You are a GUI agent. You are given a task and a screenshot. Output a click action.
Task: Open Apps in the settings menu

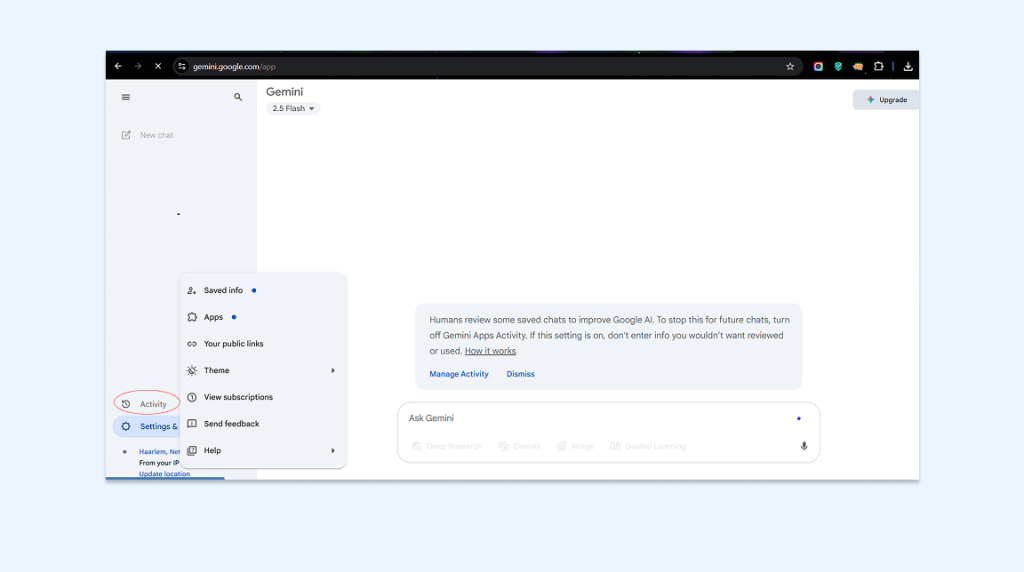(x=263, y=317)
